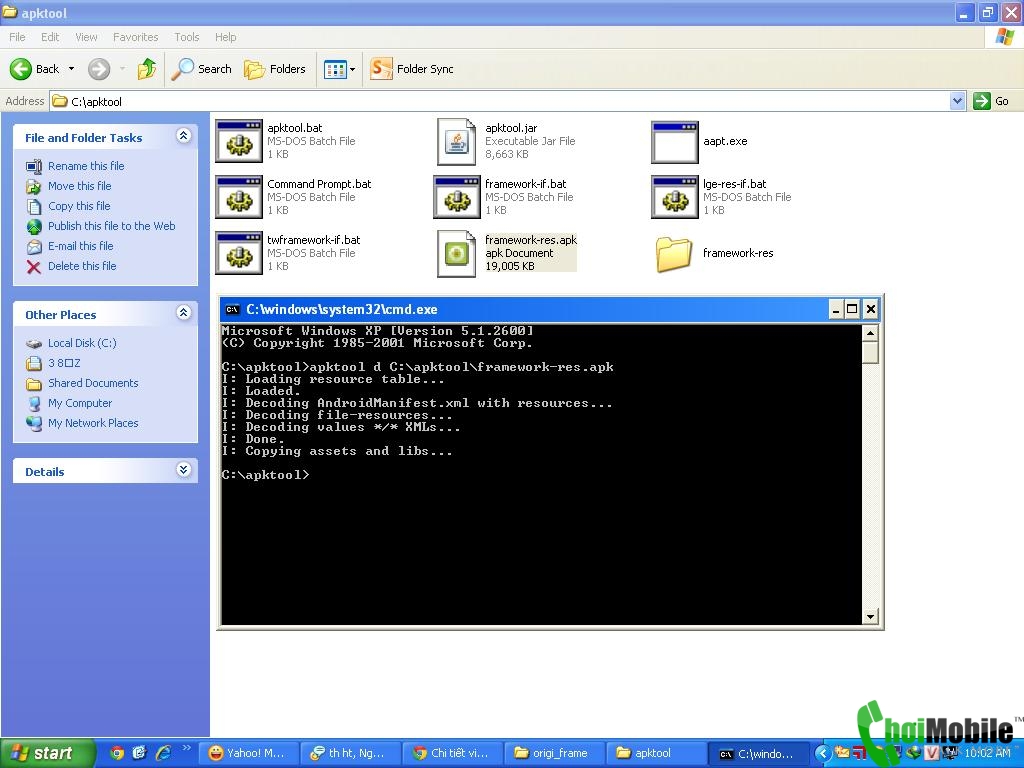Click the Forward arrow icon
Image resolution: width=1024 pixels, height=768 pixels.
click(x=99, y=69)
